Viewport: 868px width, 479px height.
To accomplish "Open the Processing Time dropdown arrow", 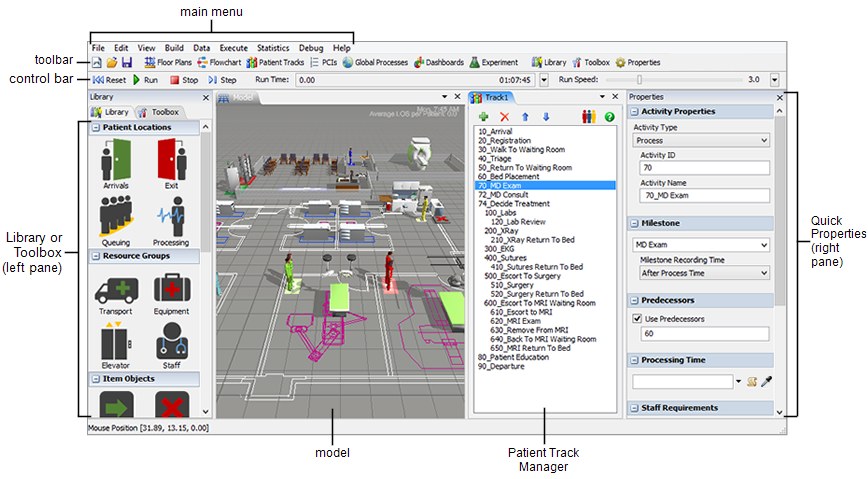I will (738, 382).
